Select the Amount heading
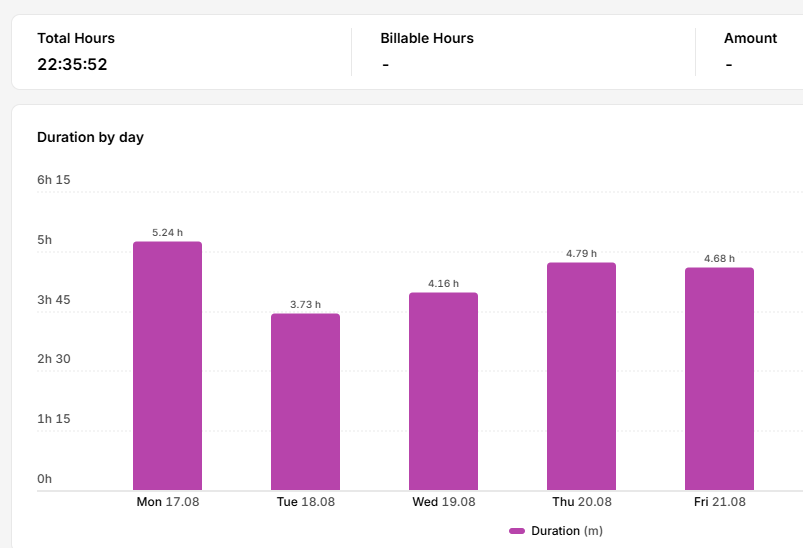 [x=750, y=38]
